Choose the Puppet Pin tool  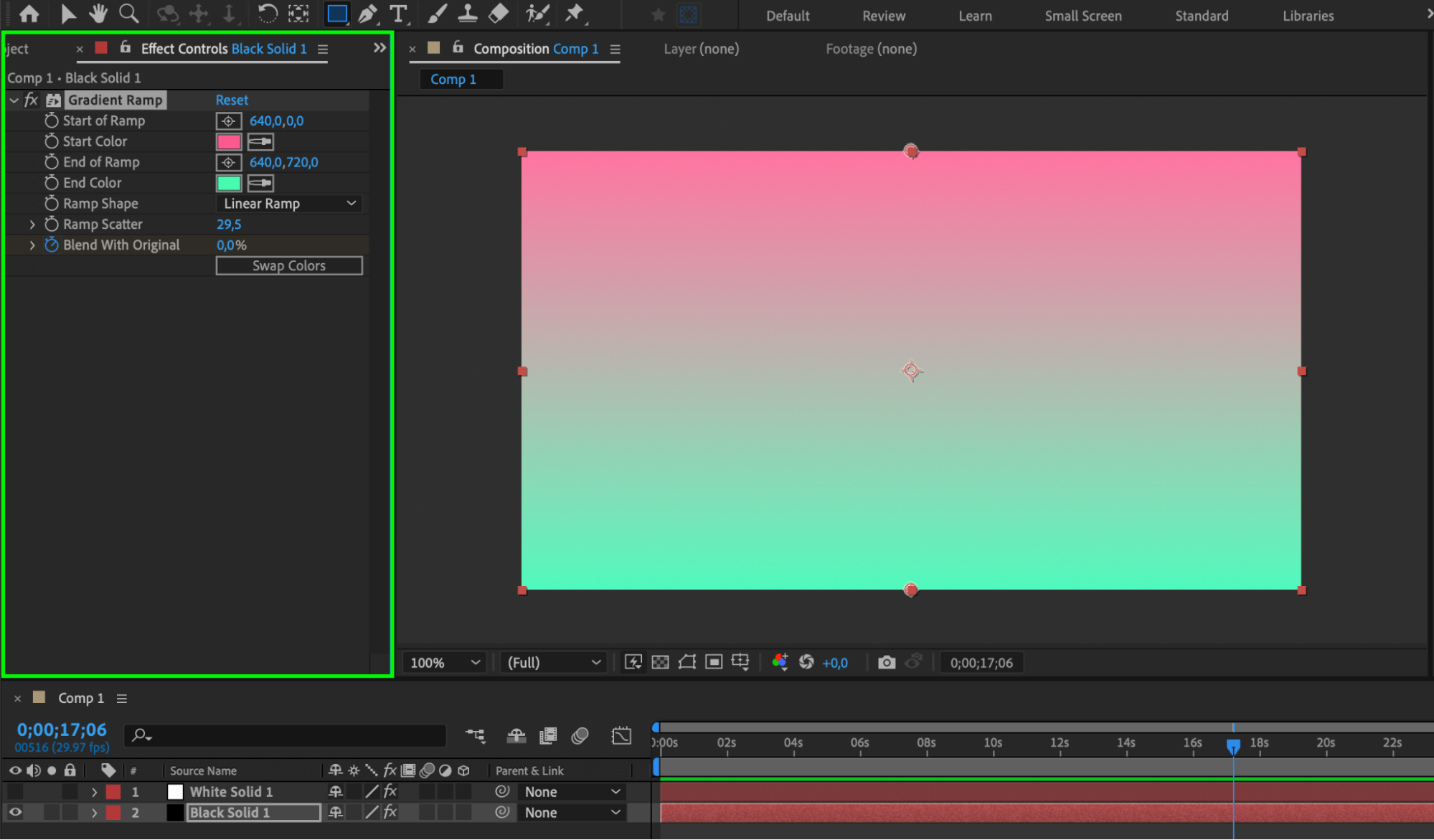575,14
